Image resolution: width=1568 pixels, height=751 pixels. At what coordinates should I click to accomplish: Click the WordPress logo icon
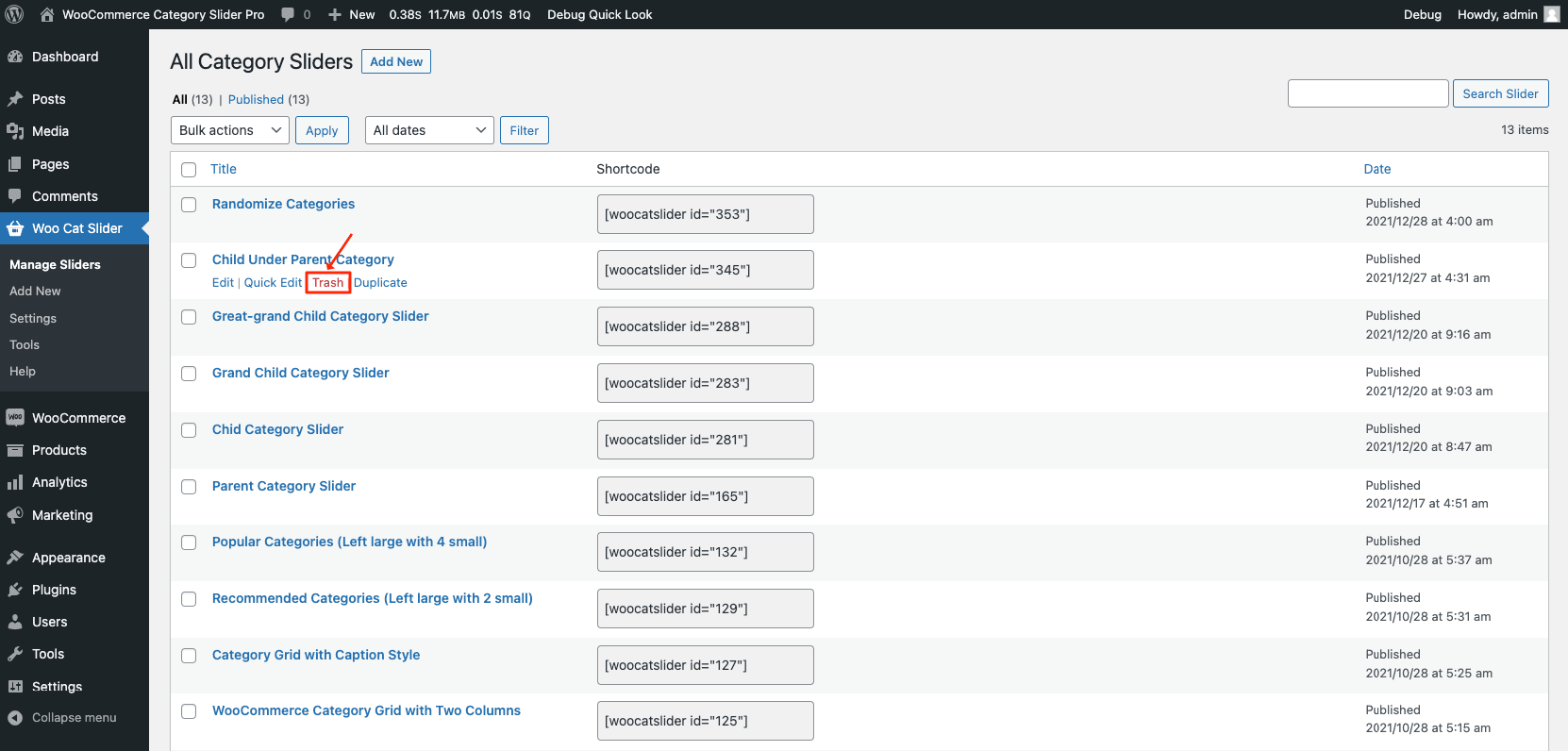tap(14, 14)
